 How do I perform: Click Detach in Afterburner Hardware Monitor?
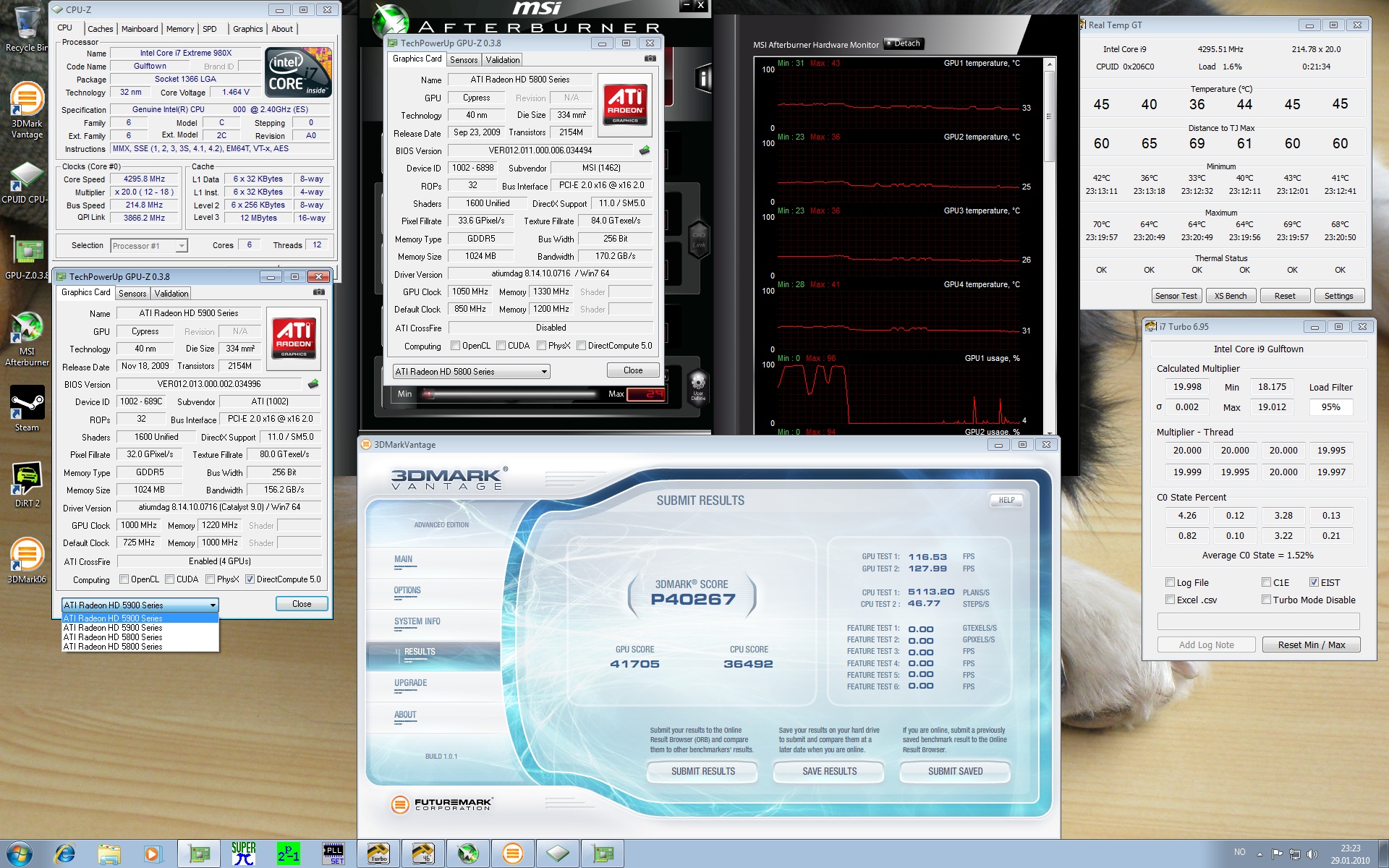point(904,43)
